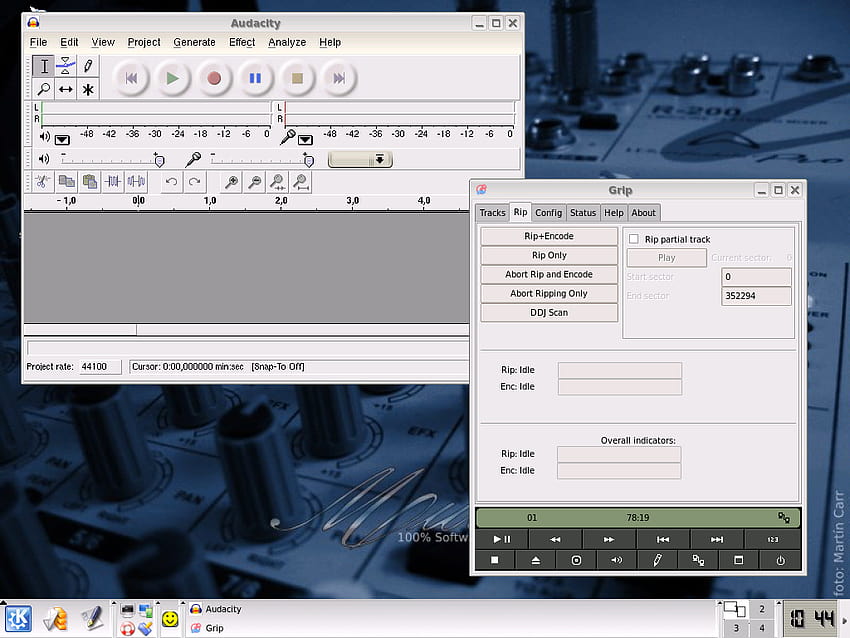Click the Rip+Encode button in Grip
Image resolution: width=850 pixels, height=638 pixels.
pyautogui.click(x=549, y=236)
